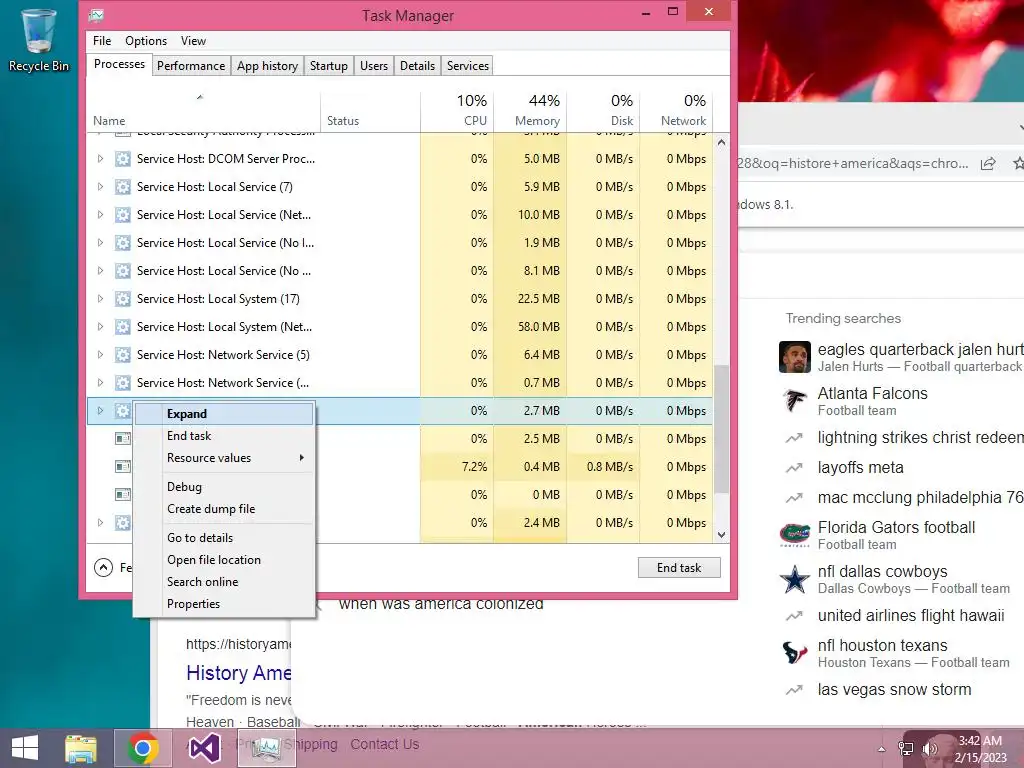
Task: Click gear icon of Service Host: Local System (17)
Action: (123, 299)
